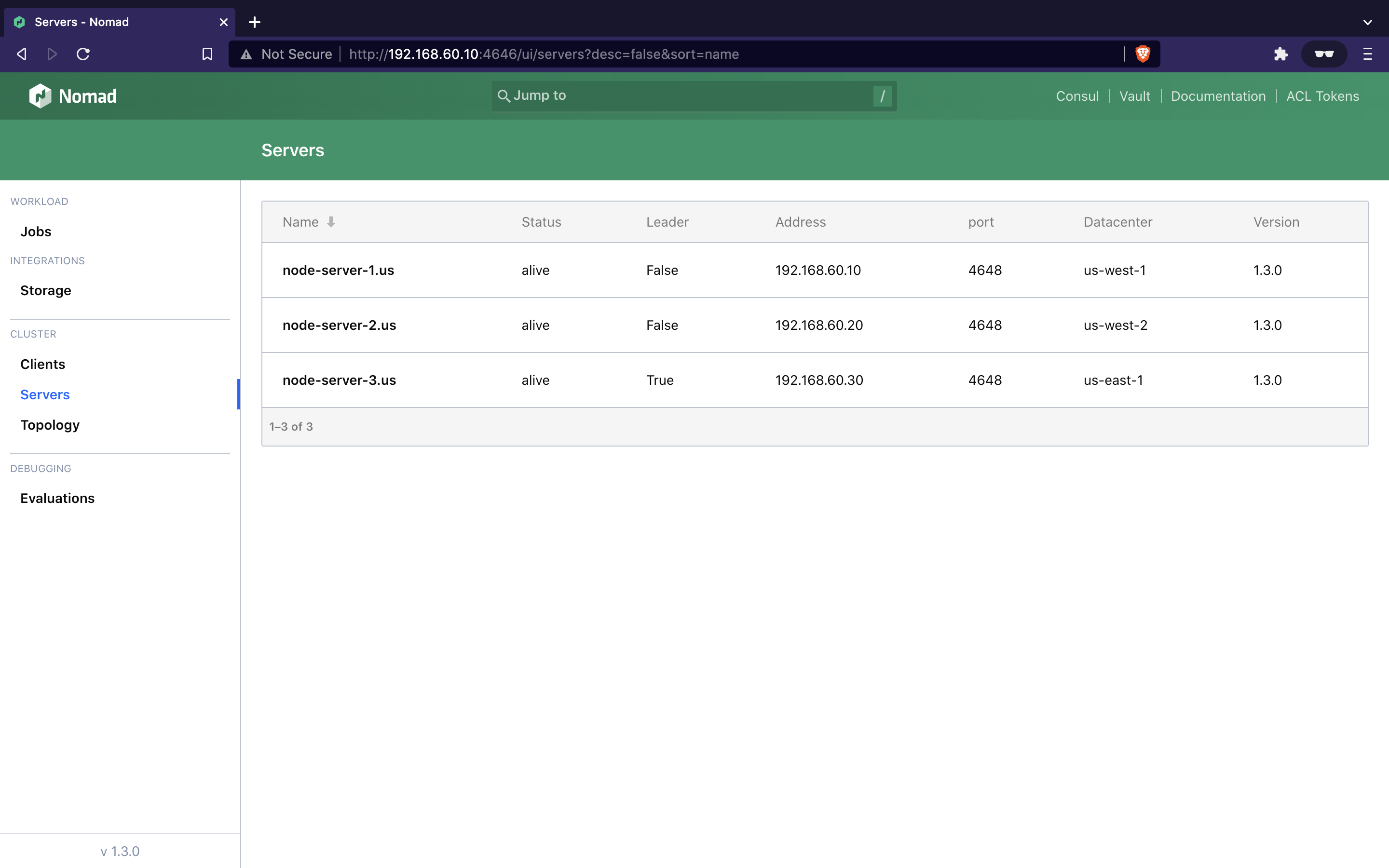Open the Consul link
Viewport: 1389px width, 868px height.
[x=1077, y=96]
